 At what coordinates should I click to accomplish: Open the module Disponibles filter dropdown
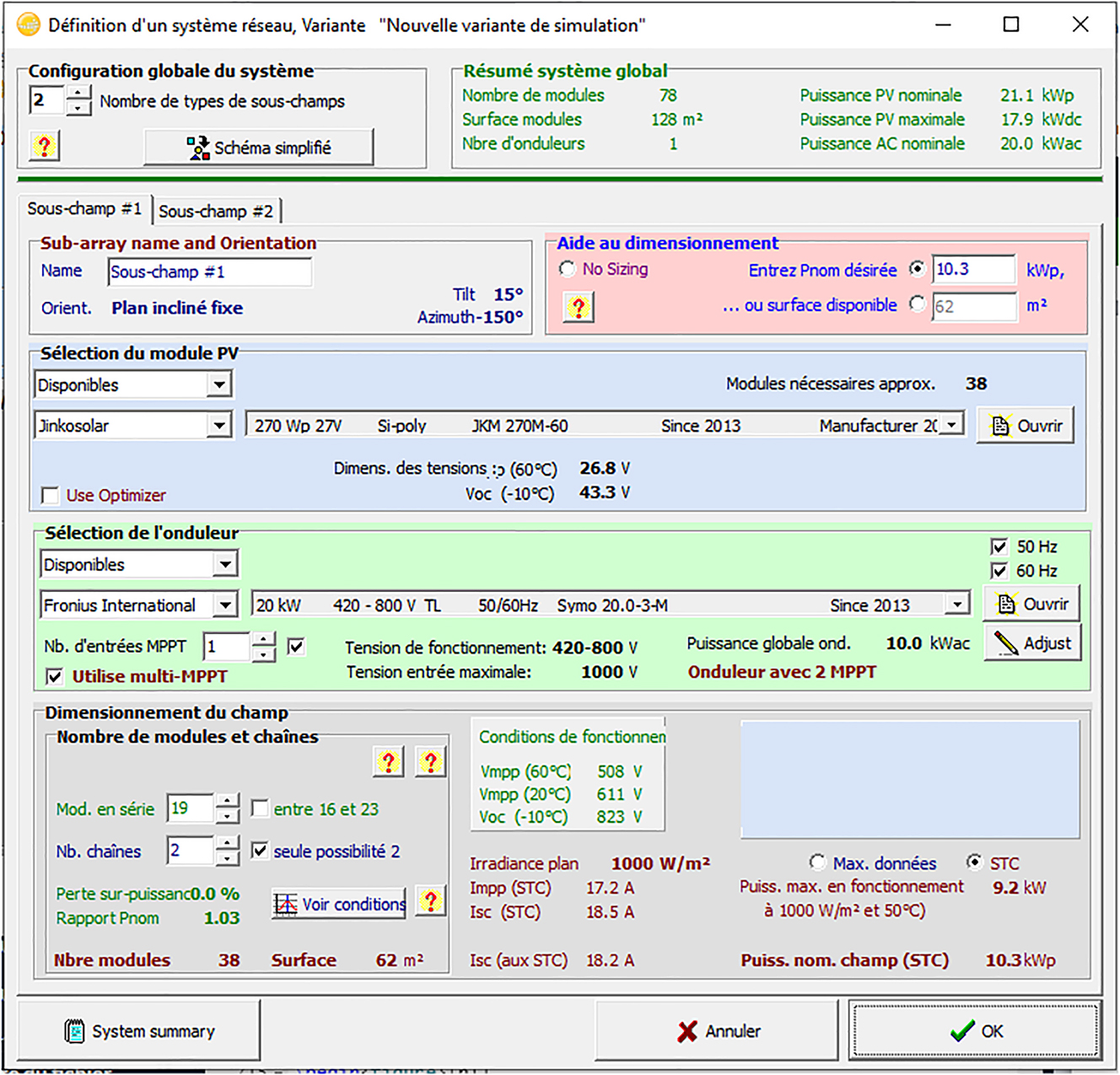coord(219,385)
